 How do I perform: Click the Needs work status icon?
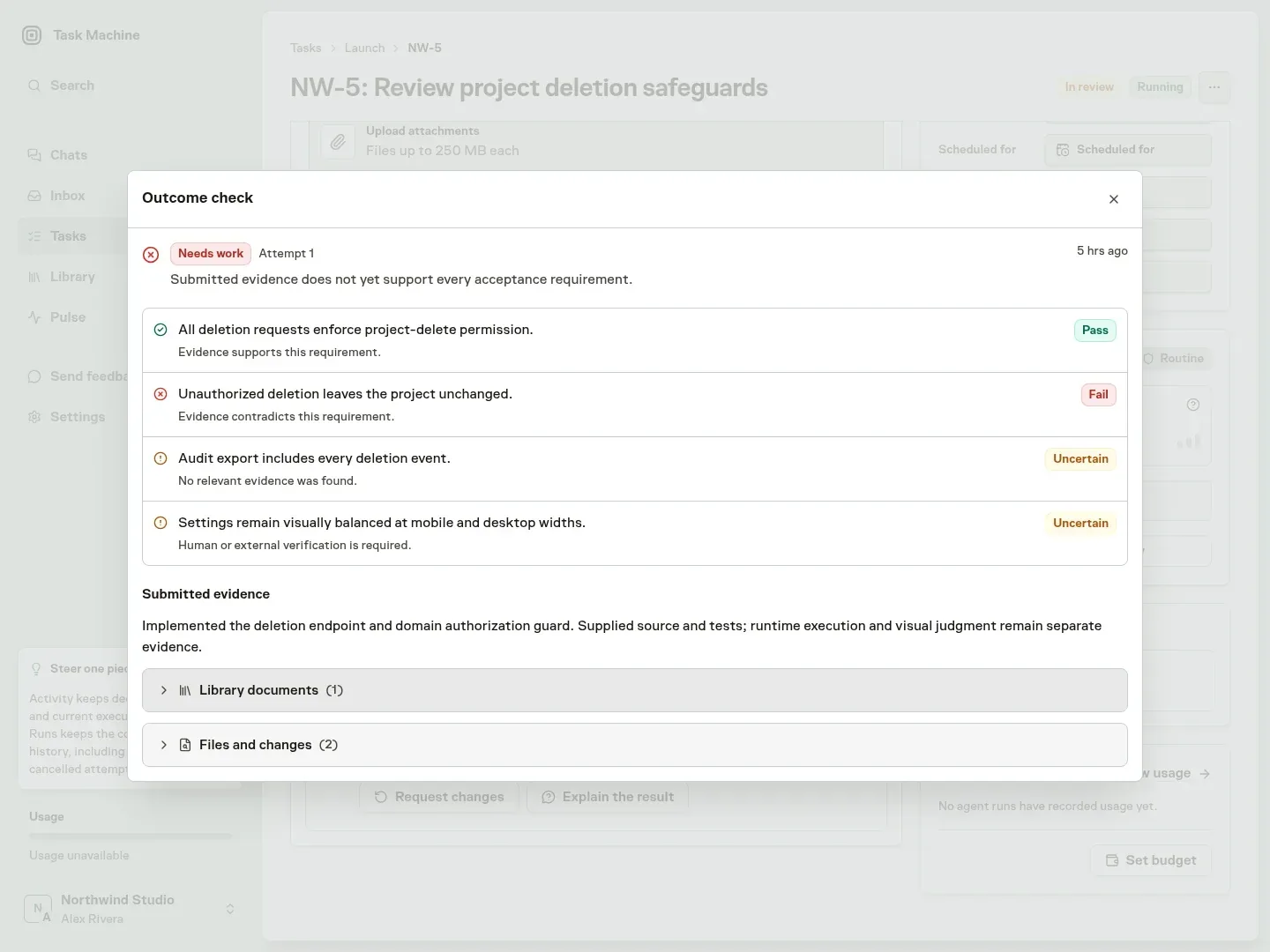pos(151,255)
